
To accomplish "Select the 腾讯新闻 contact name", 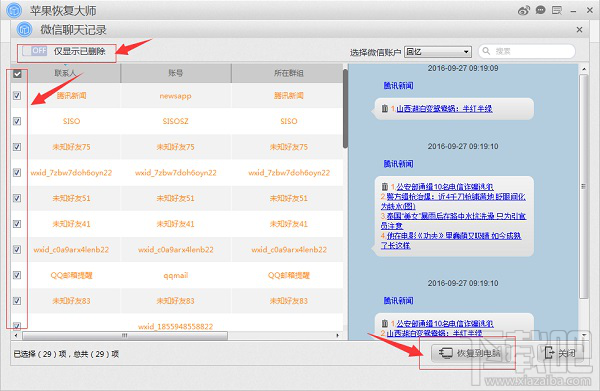I will coord(72,96).
